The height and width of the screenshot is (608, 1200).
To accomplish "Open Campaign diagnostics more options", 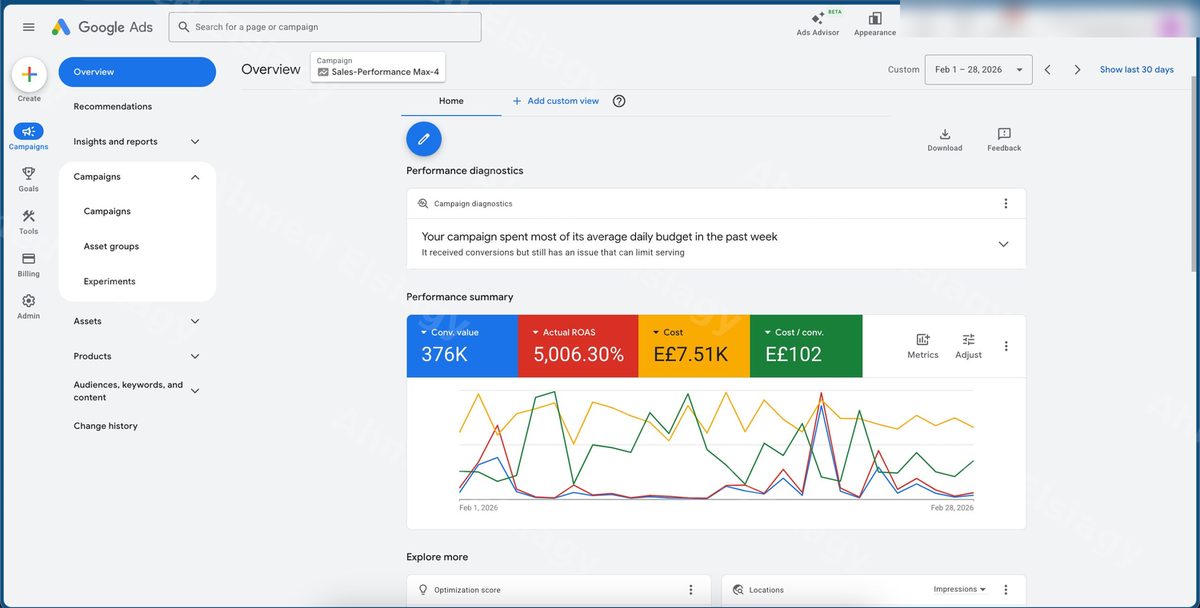I will point(1006,204).
